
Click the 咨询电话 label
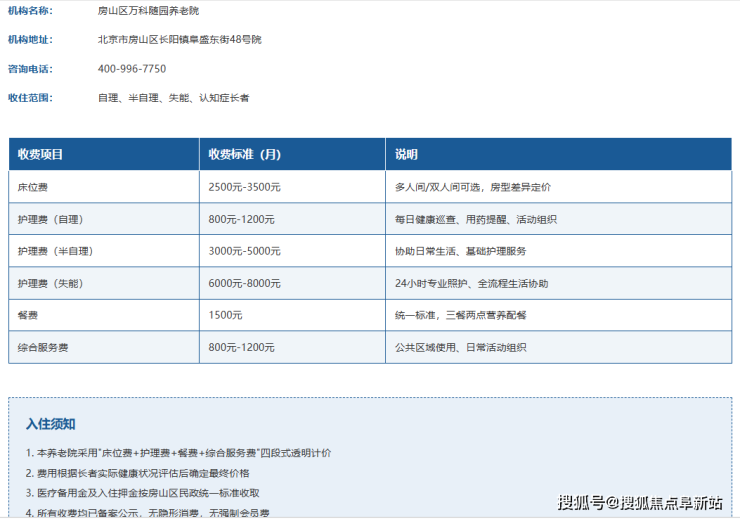[31, 69]
